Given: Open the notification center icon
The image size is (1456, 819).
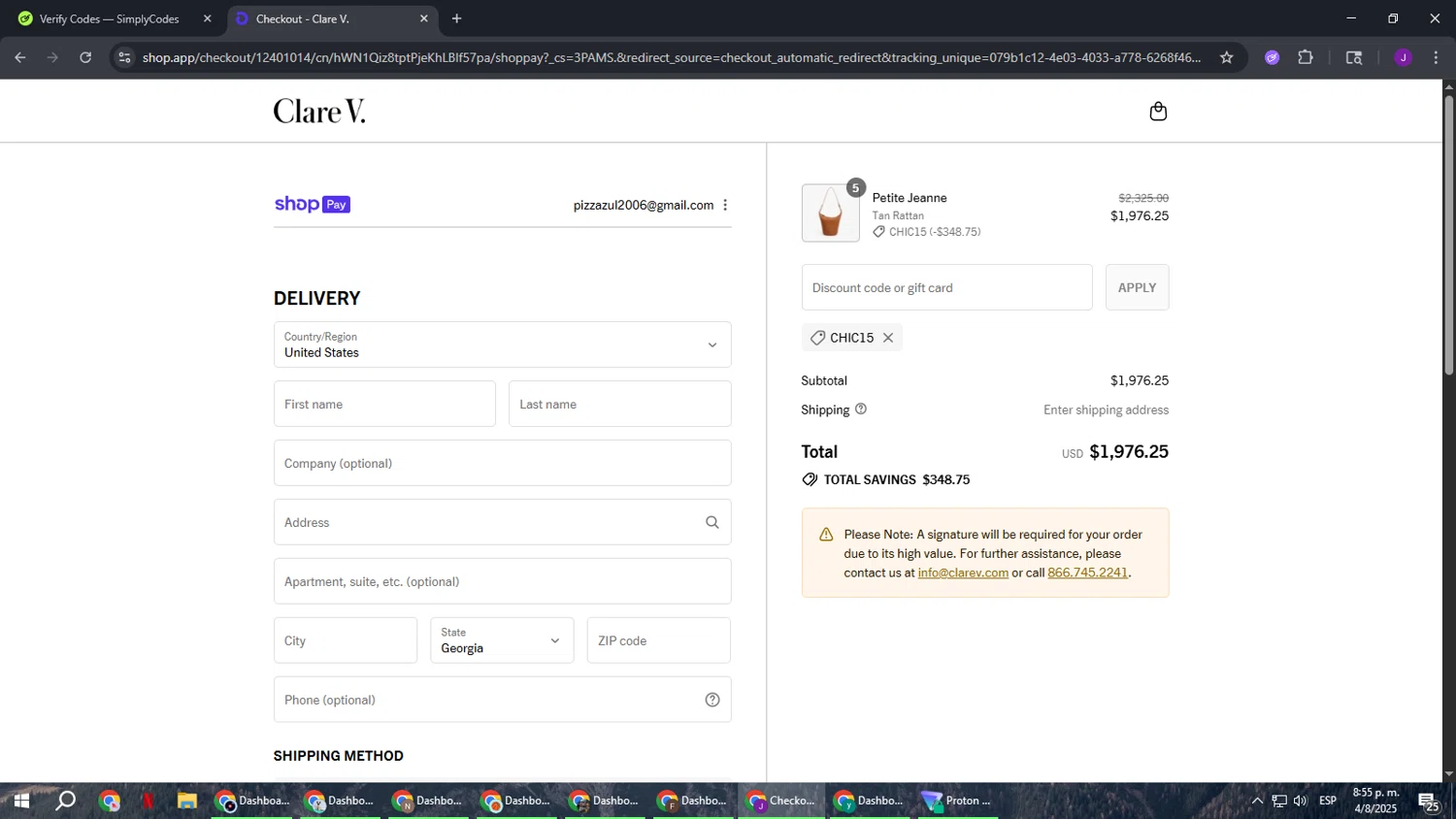Looking at the screenshot, I should [x=1429, y=802].
